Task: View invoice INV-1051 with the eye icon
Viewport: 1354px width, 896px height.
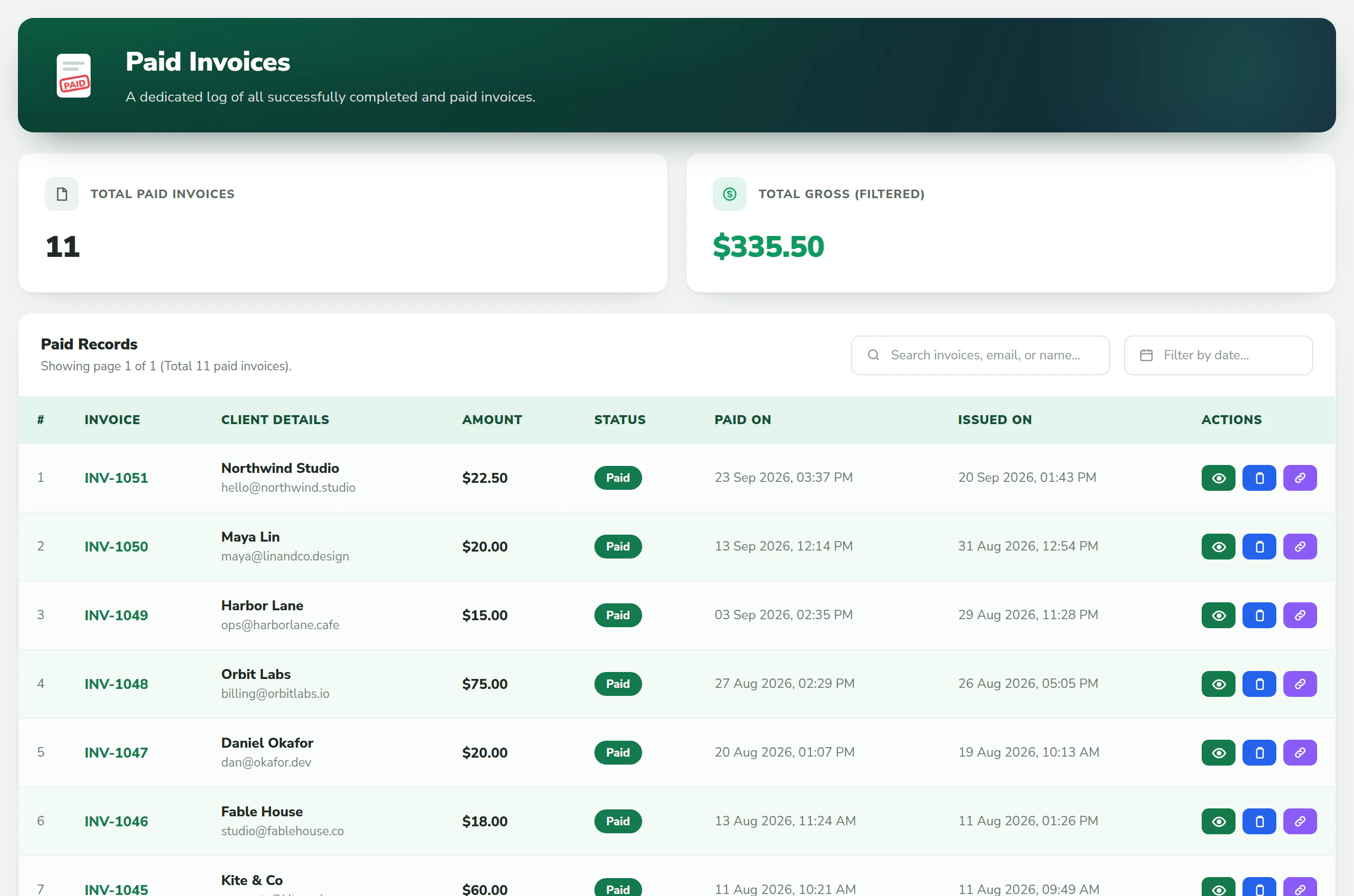Action: click(1218, 478)
